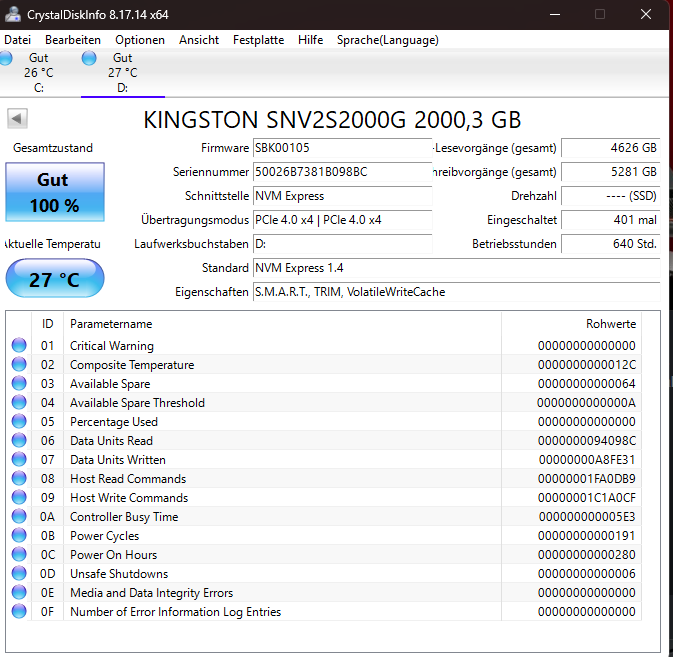Click the status orb for Host Write Commands

[x=19, y=497]
